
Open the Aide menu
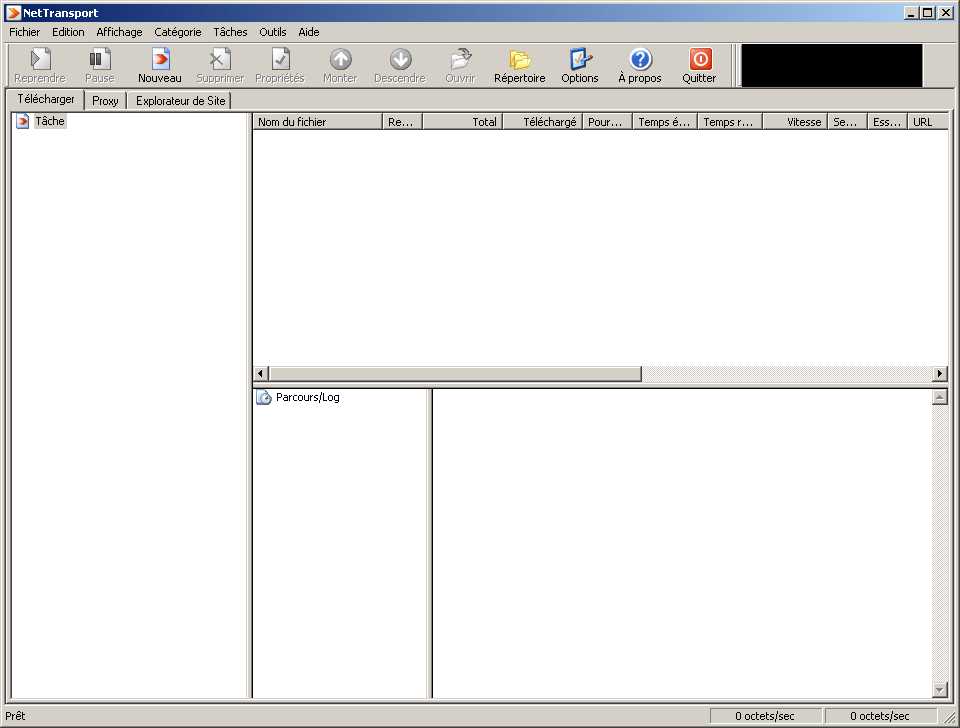309,32
